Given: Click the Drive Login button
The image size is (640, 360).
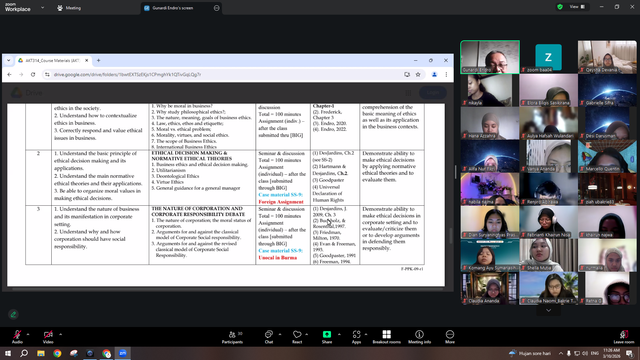Looking at the screenshot, I should point(433,93).
